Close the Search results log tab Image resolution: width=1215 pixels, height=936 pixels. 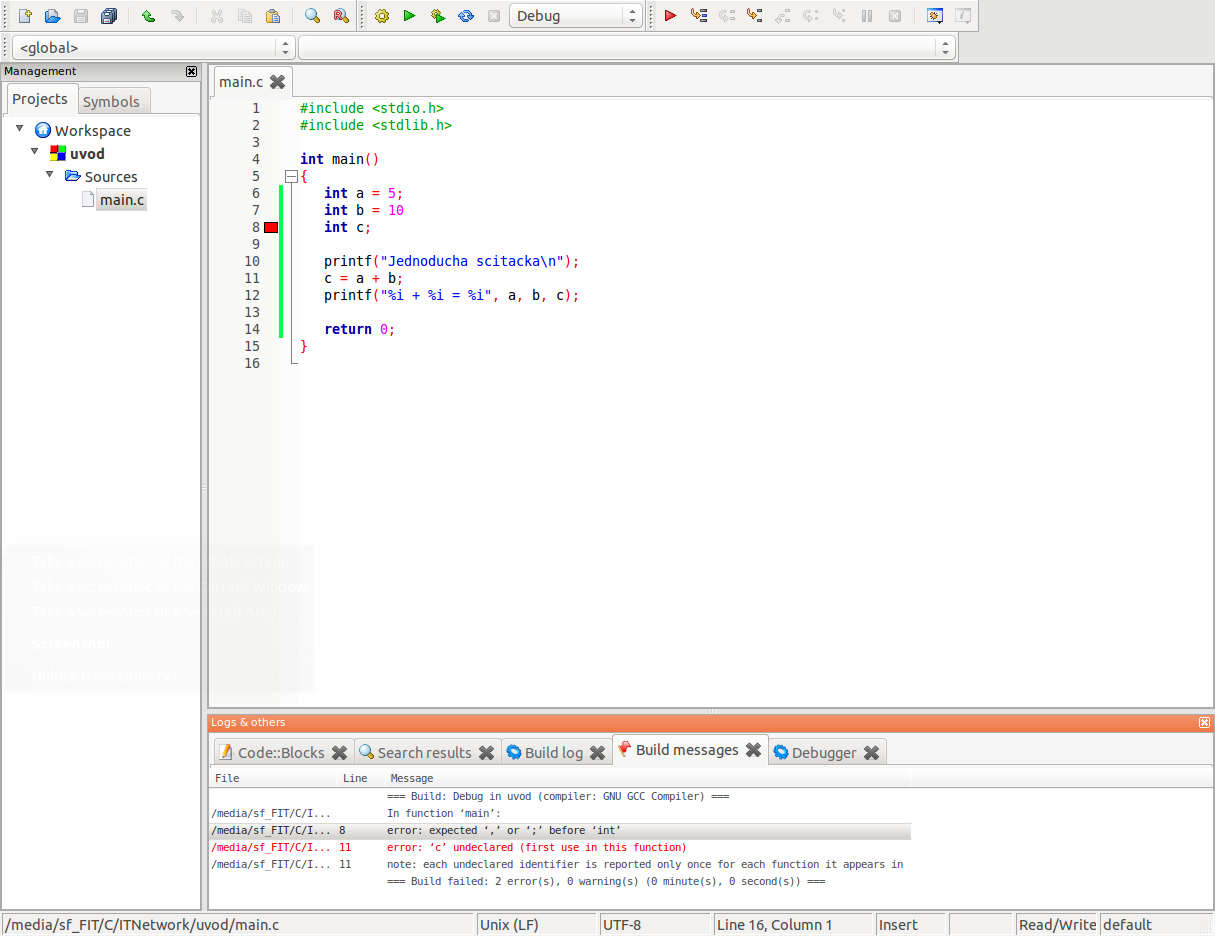(487, 751)
